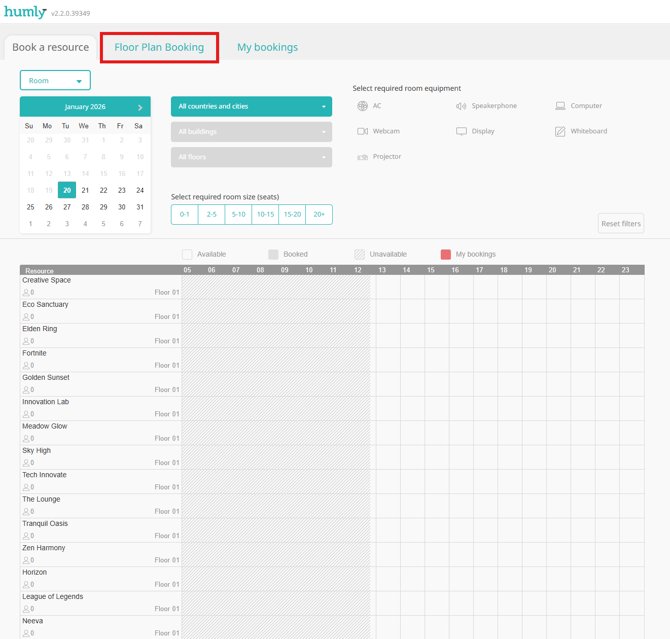Open the Floor Plan Booking tab

(x=159, y=47)
